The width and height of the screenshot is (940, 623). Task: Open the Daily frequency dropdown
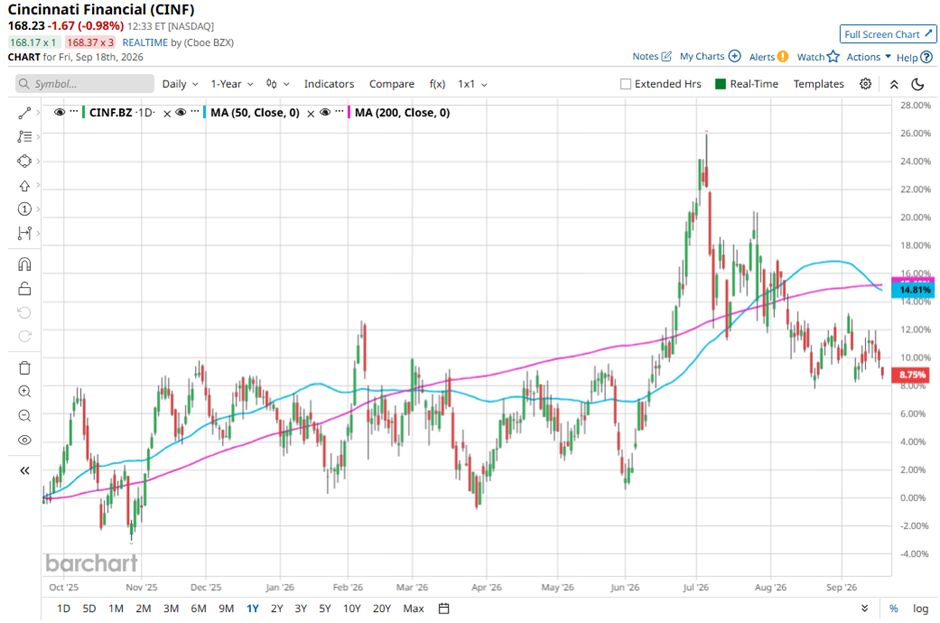[180, 84]
